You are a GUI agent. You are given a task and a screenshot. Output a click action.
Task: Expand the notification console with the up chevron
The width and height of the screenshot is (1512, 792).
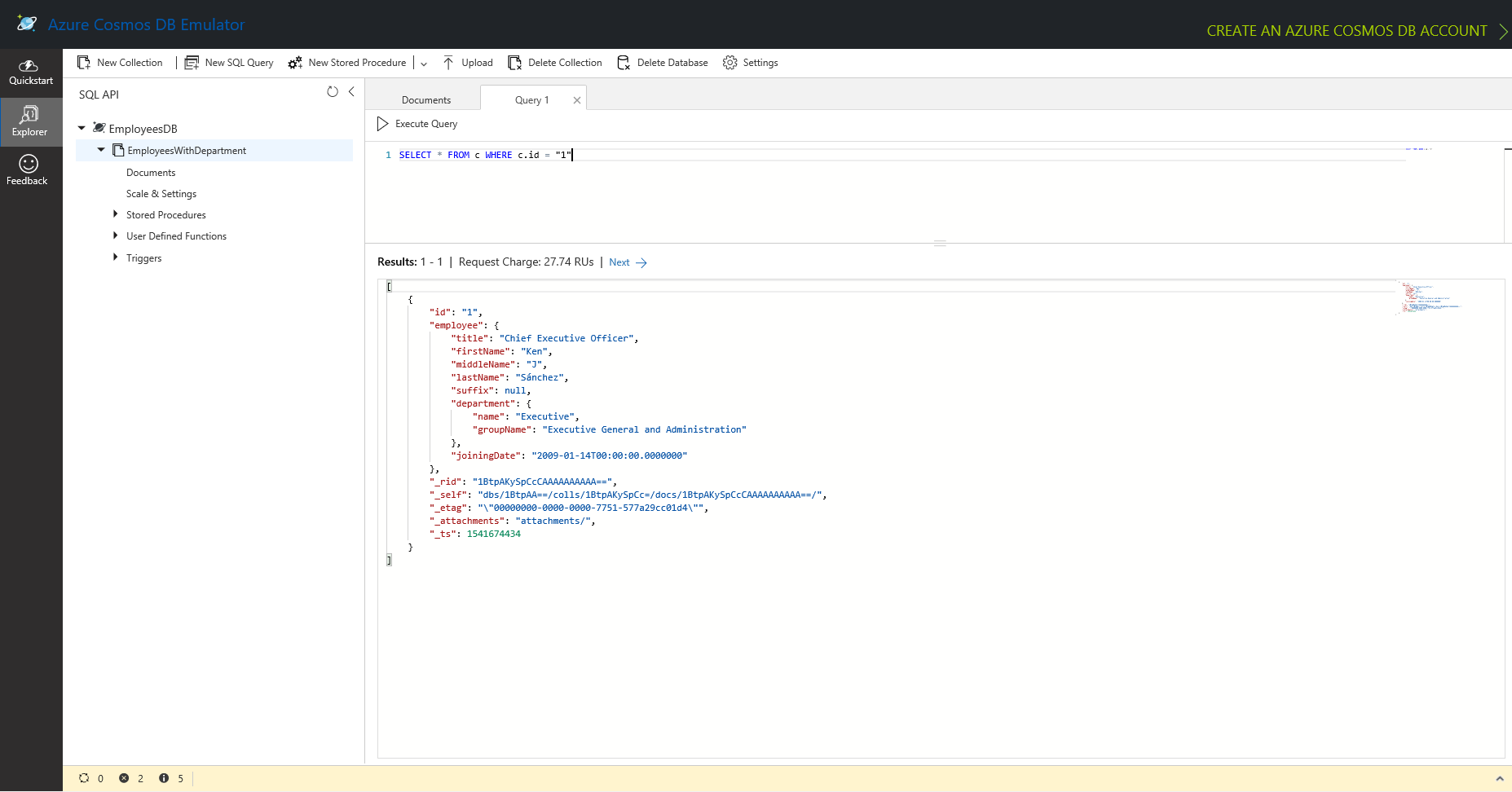pyautogui.click(x=1500, y=779)
